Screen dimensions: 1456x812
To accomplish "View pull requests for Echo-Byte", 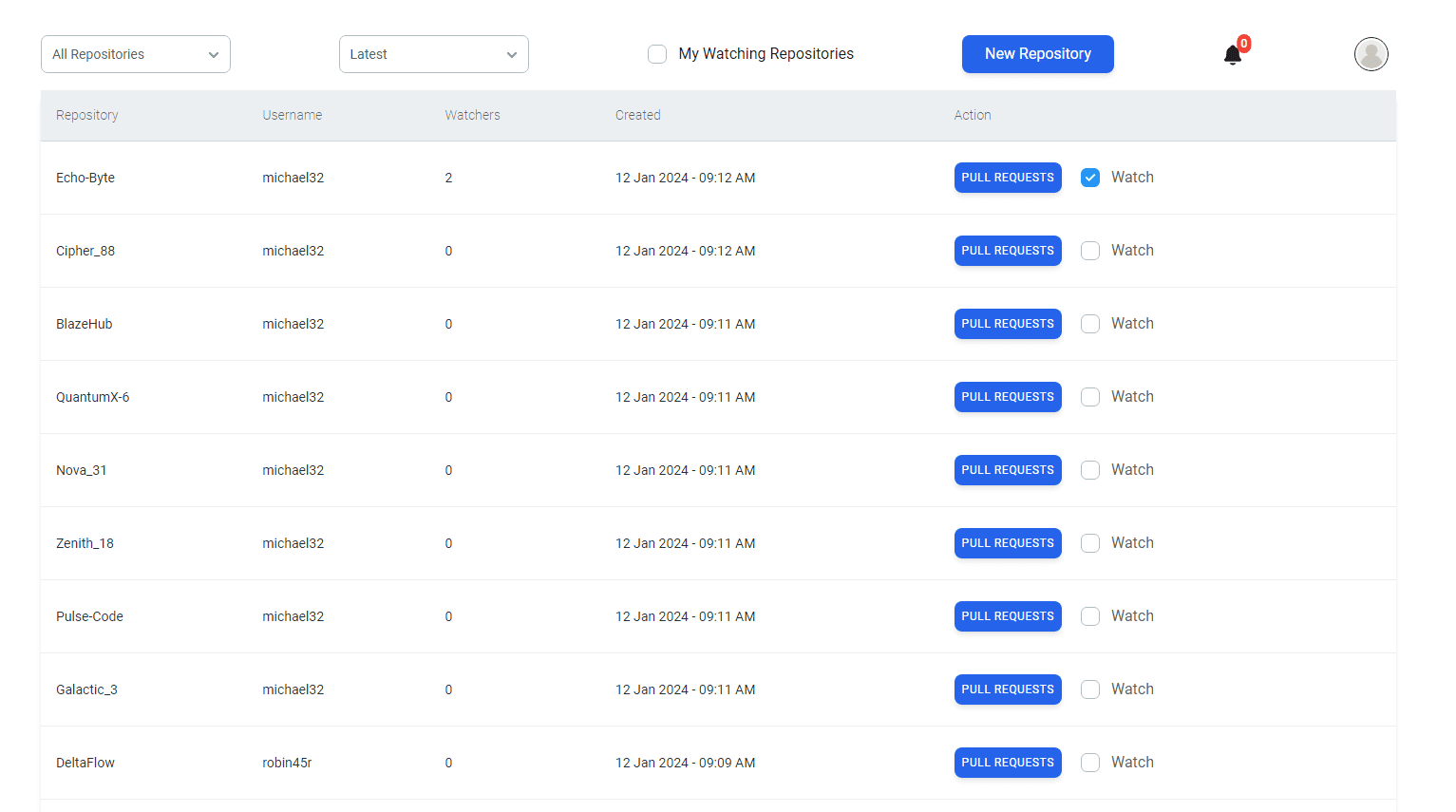I will [x=1007, y=177].
